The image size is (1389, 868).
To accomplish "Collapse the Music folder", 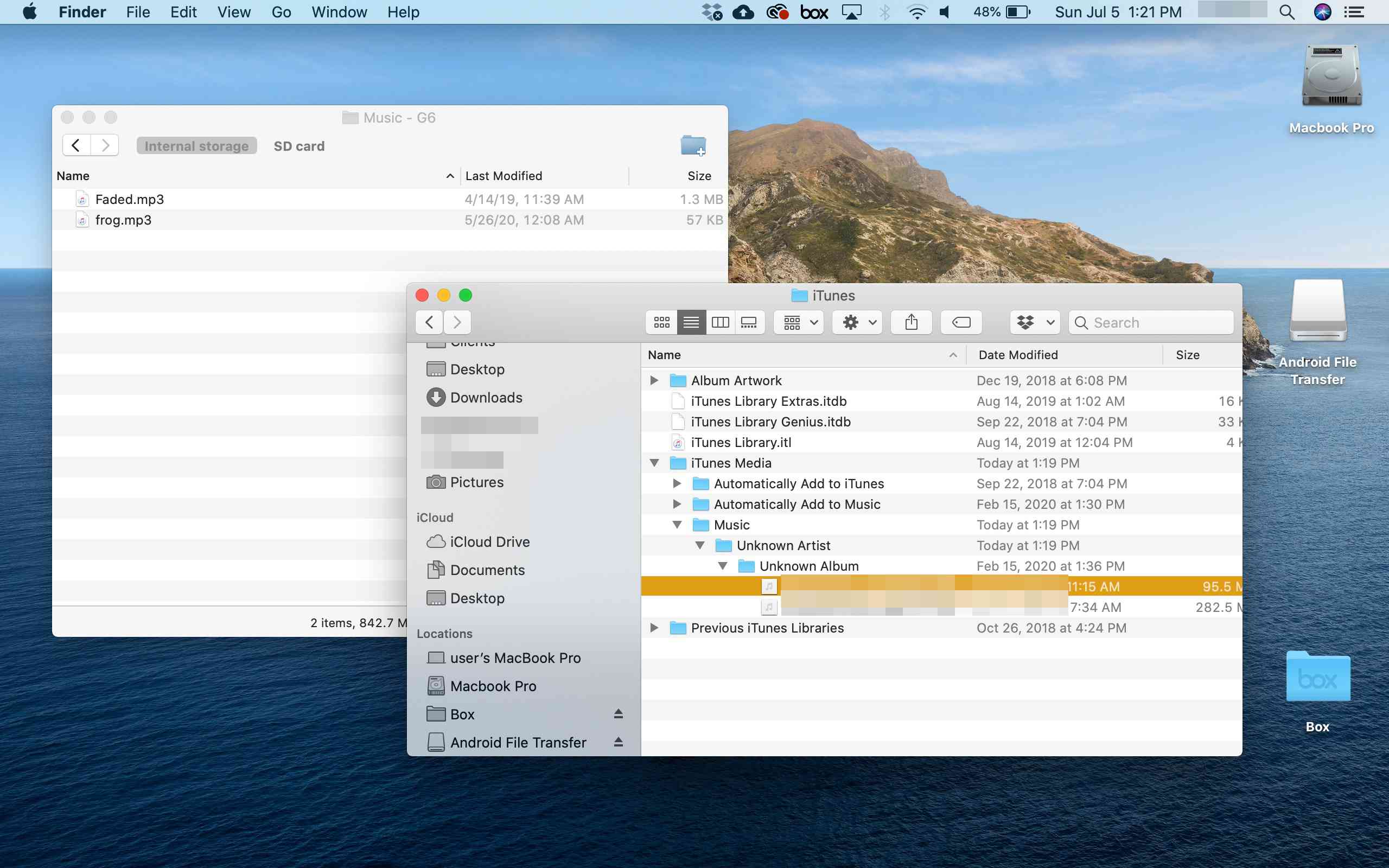I will pyautogui.click(x=677, y=525).
